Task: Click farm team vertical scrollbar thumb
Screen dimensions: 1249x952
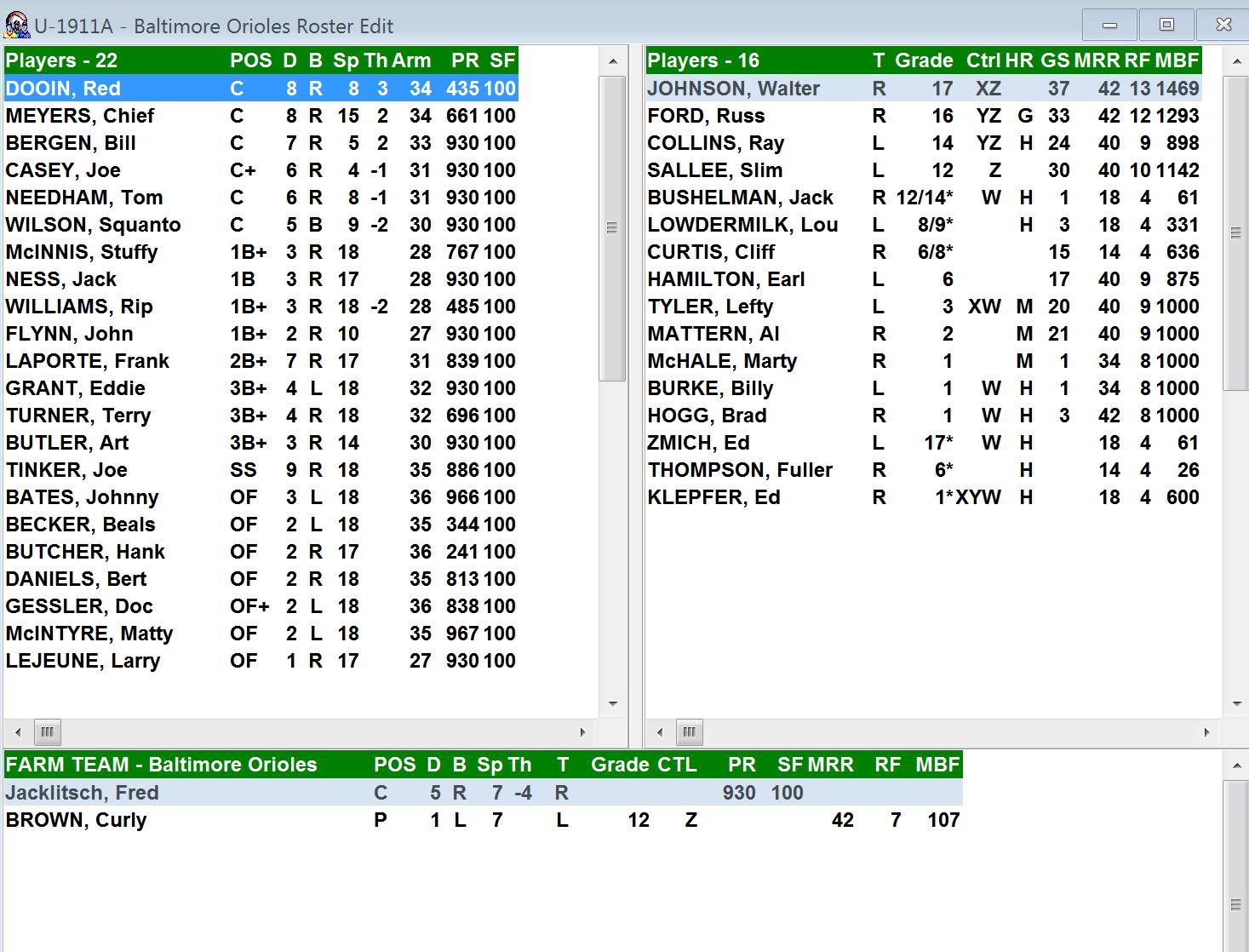Action: click(1236, 867)
